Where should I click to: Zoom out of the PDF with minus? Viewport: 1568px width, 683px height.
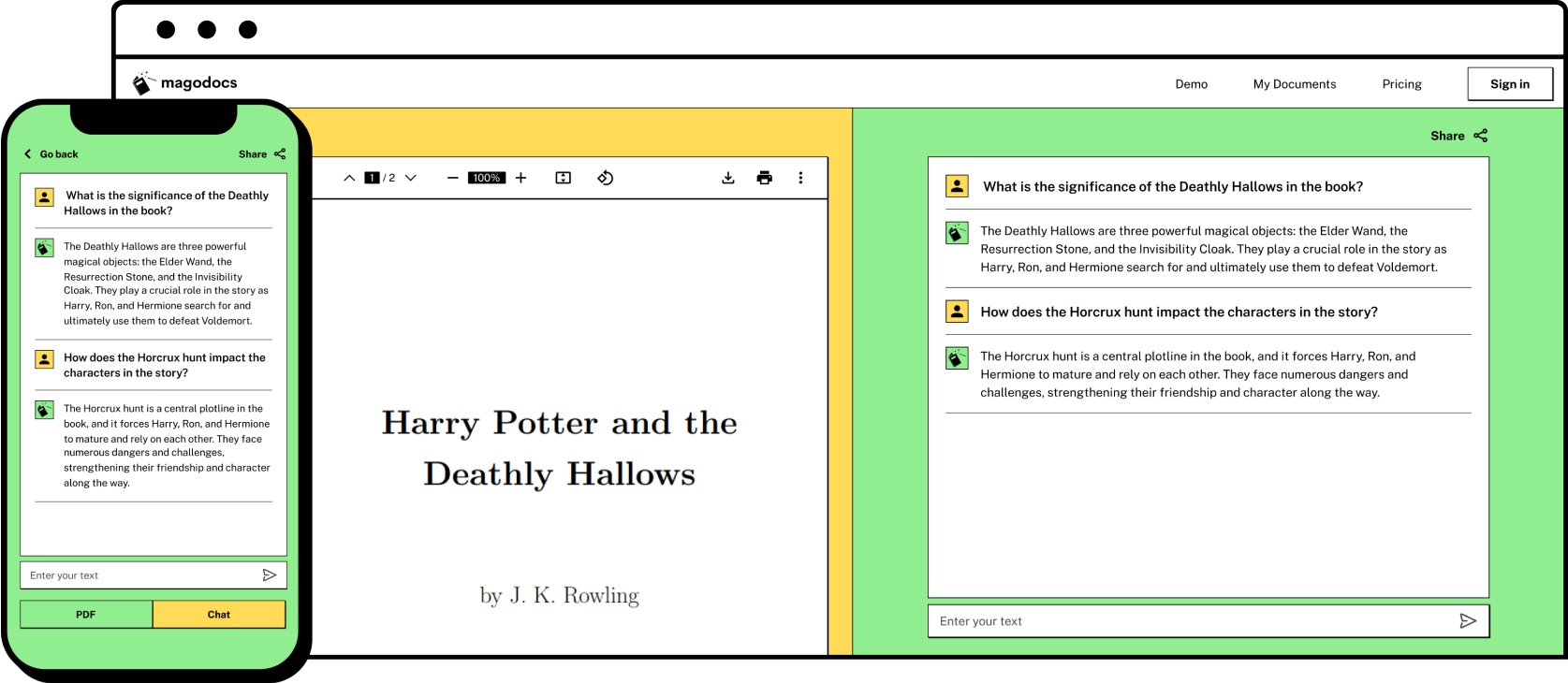tap(452, 178)
